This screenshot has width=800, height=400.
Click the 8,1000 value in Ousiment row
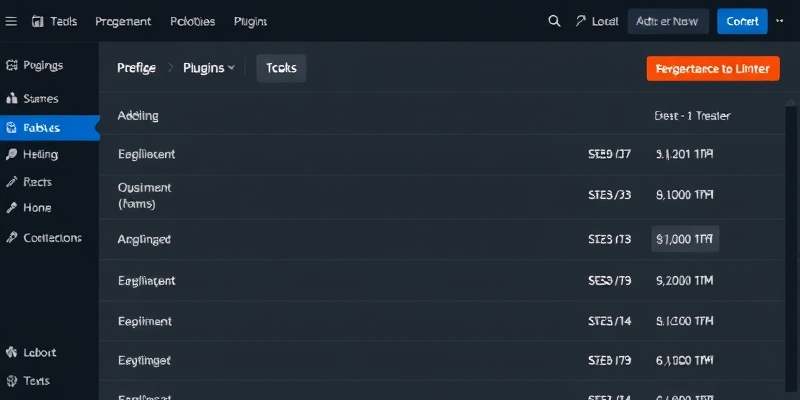coord(684,195)
